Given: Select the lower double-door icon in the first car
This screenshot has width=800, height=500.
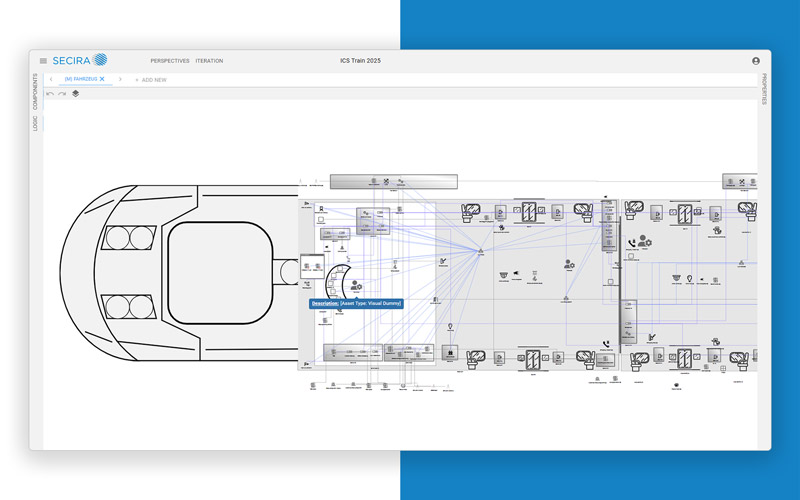Looking at the screenshot, I should click(x=533, y=360).
